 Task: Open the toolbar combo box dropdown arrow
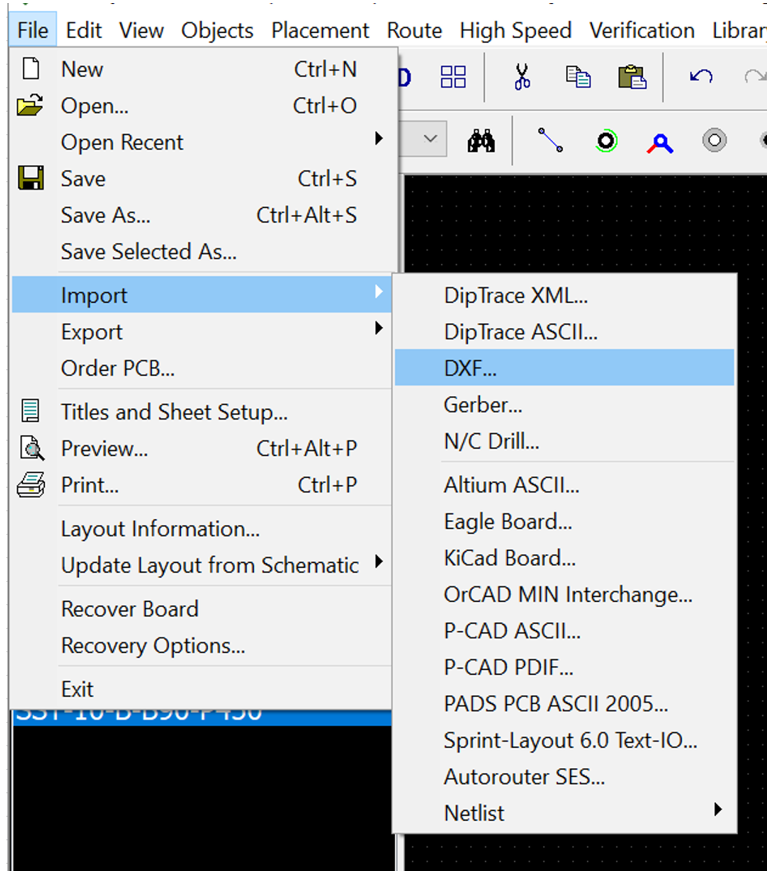430,138
